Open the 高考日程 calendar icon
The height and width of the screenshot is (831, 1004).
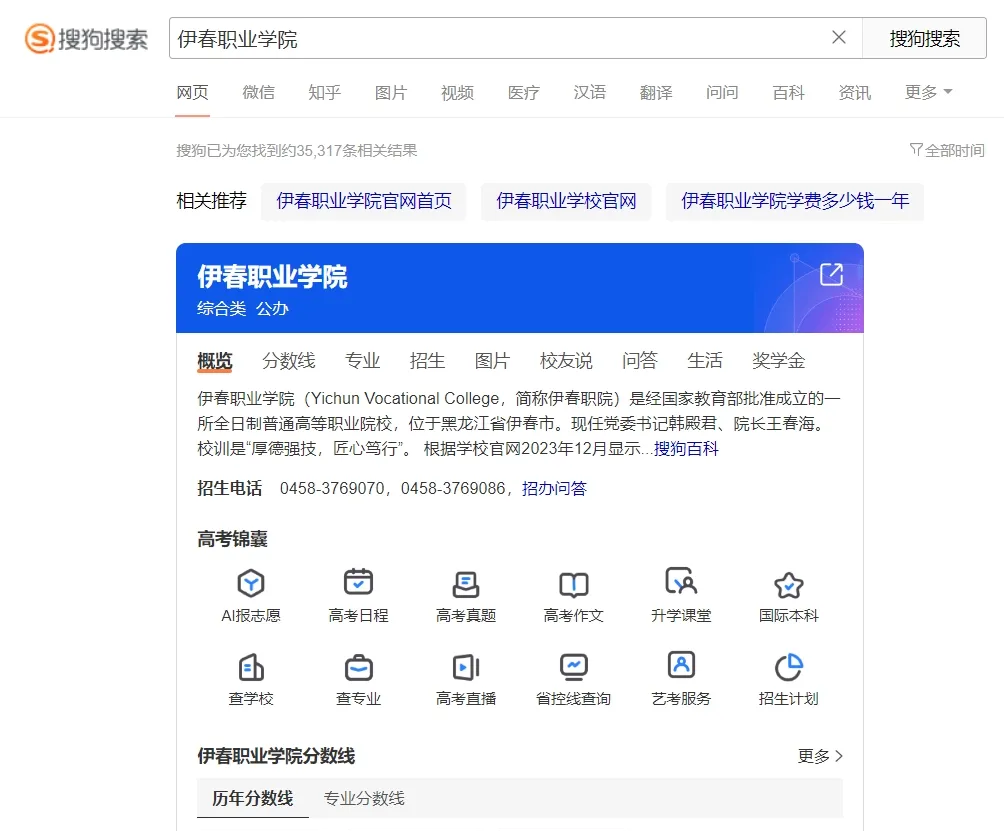coord(358,582)
